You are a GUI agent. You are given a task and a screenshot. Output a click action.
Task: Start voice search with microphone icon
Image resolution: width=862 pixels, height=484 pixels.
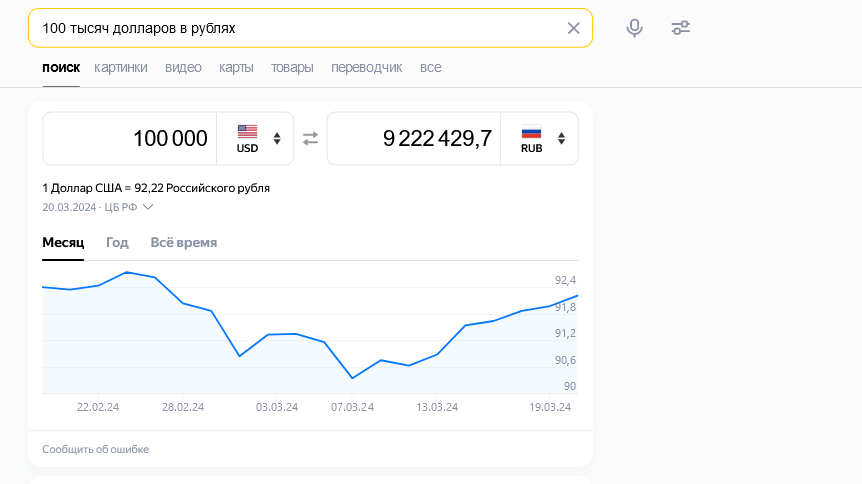pos(634,28)
